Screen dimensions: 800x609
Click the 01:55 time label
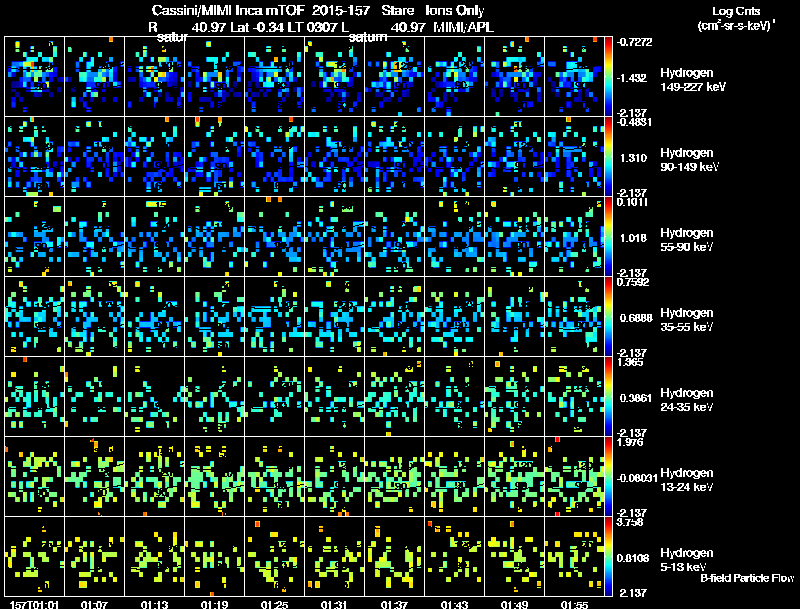574,605
